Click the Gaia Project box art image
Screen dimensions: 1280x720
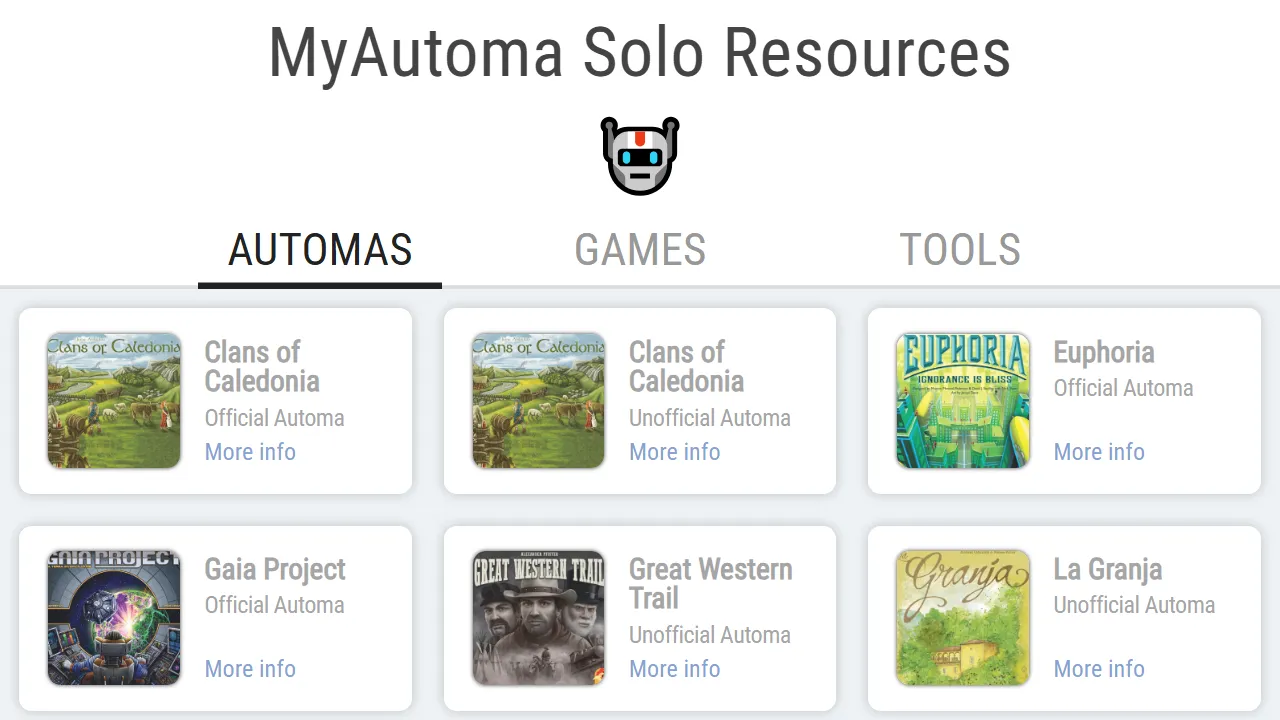(113, 617)
